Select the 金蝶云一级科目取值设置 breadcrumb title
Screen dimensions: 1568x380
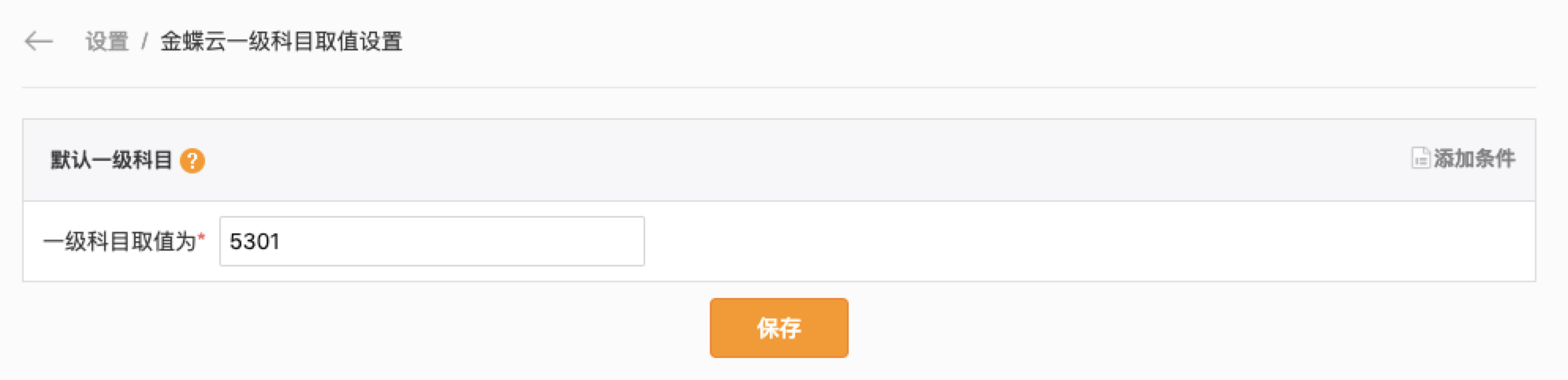pos(282,41)
